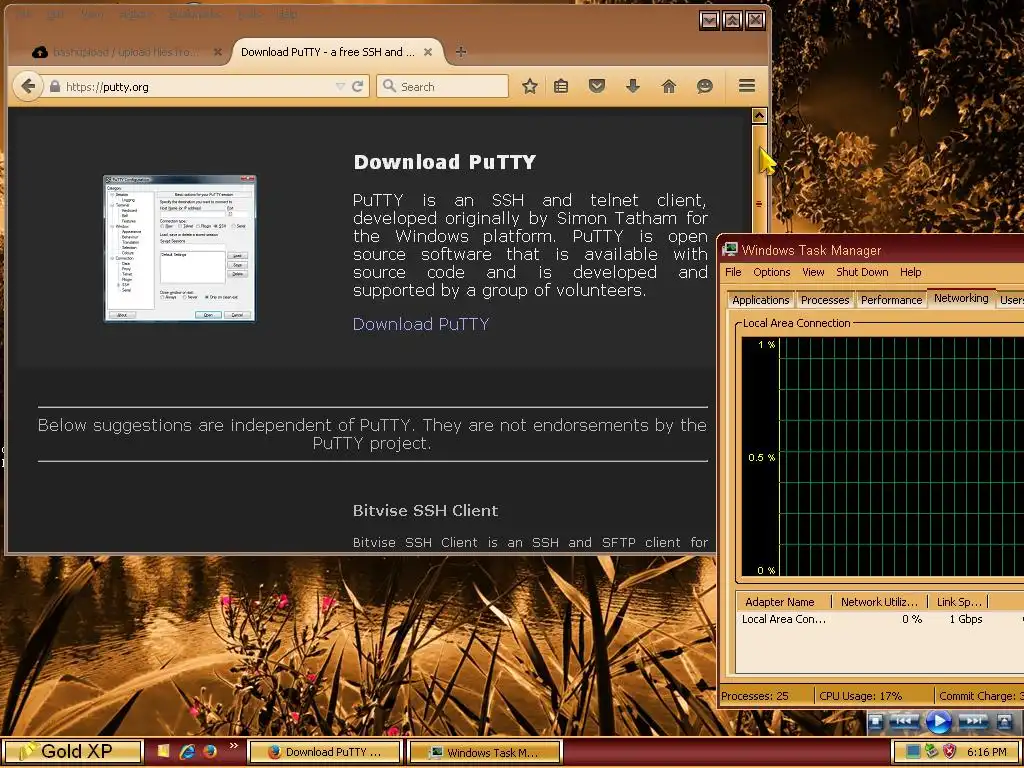Click the PuTTY configuration screenshot thumbnail
The height and width of the screenshot is (768, 1024).
180,248
